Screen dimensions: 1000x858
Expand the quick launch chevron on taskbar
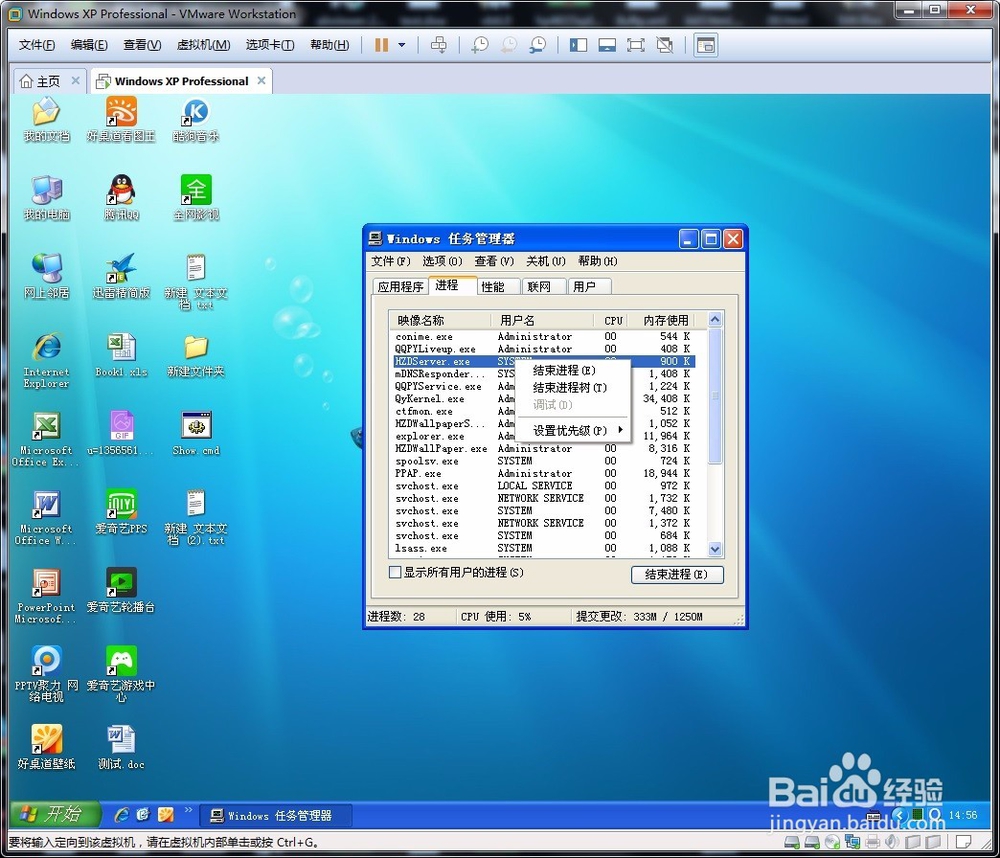pos(188,810)
